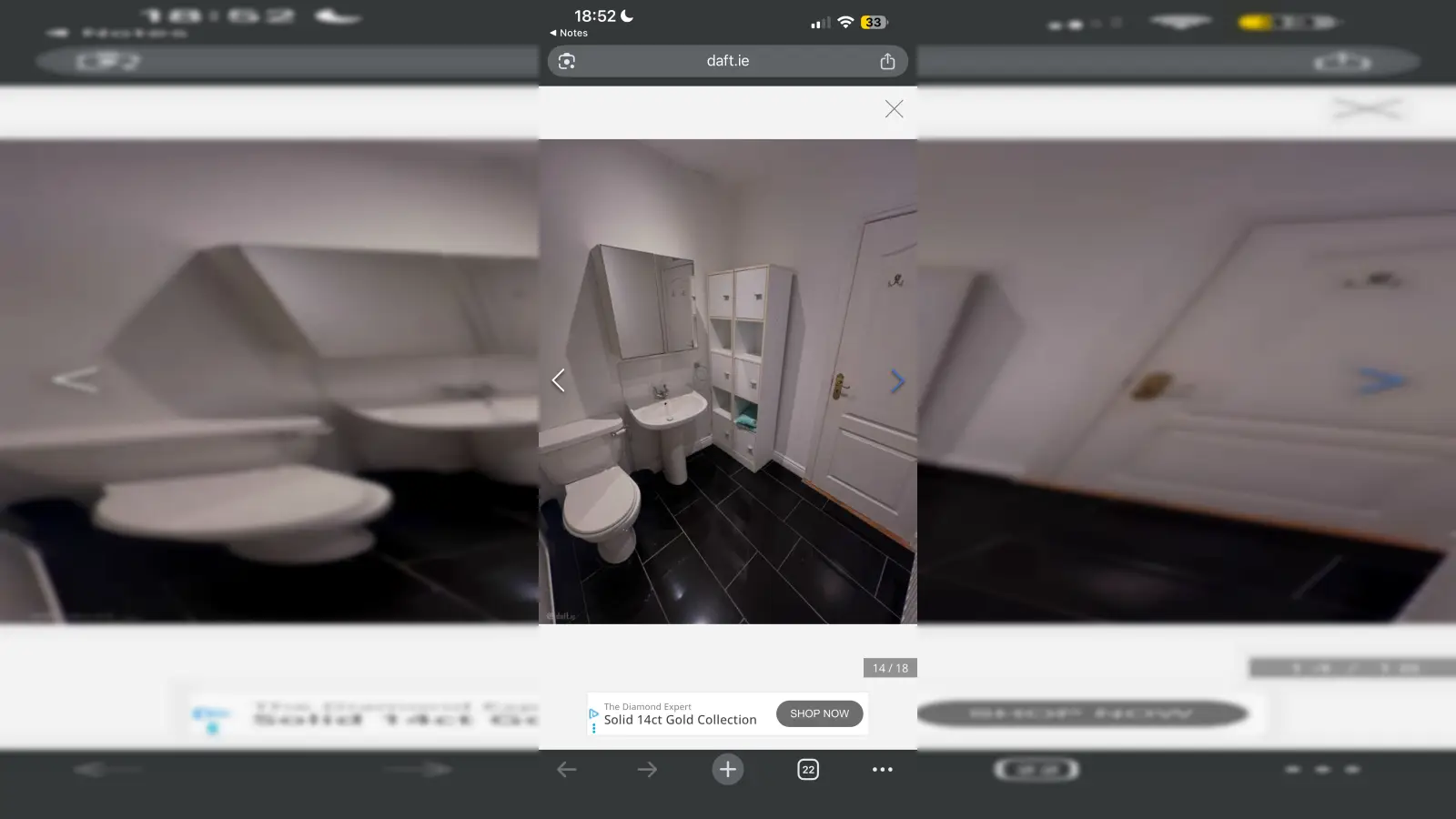Click the blue AdChoices triangle icon
This screenshot has width=1456, height=819.
[x=593, y=713]
